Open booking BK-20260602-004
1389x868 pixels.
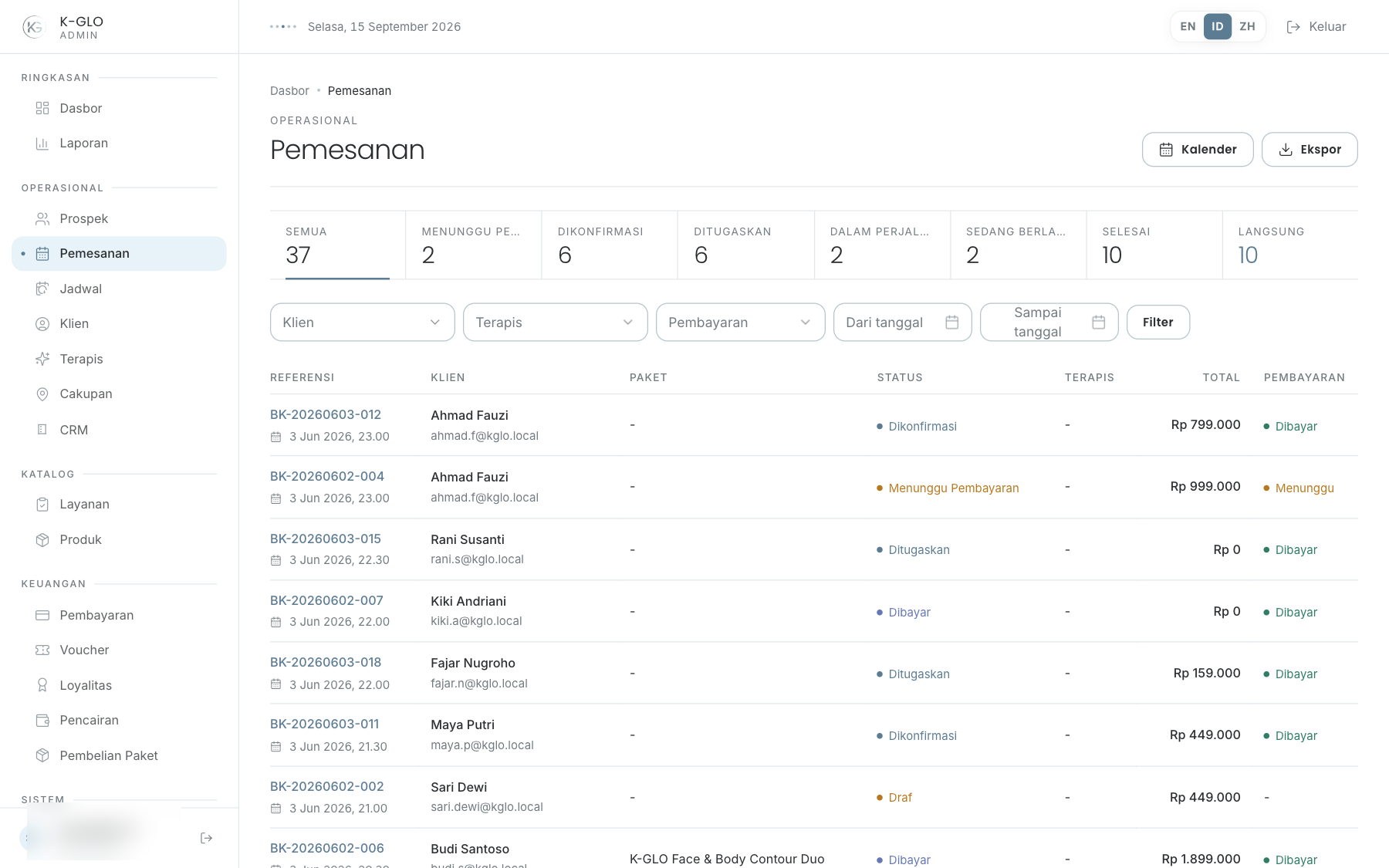click(x=327, y=476)
